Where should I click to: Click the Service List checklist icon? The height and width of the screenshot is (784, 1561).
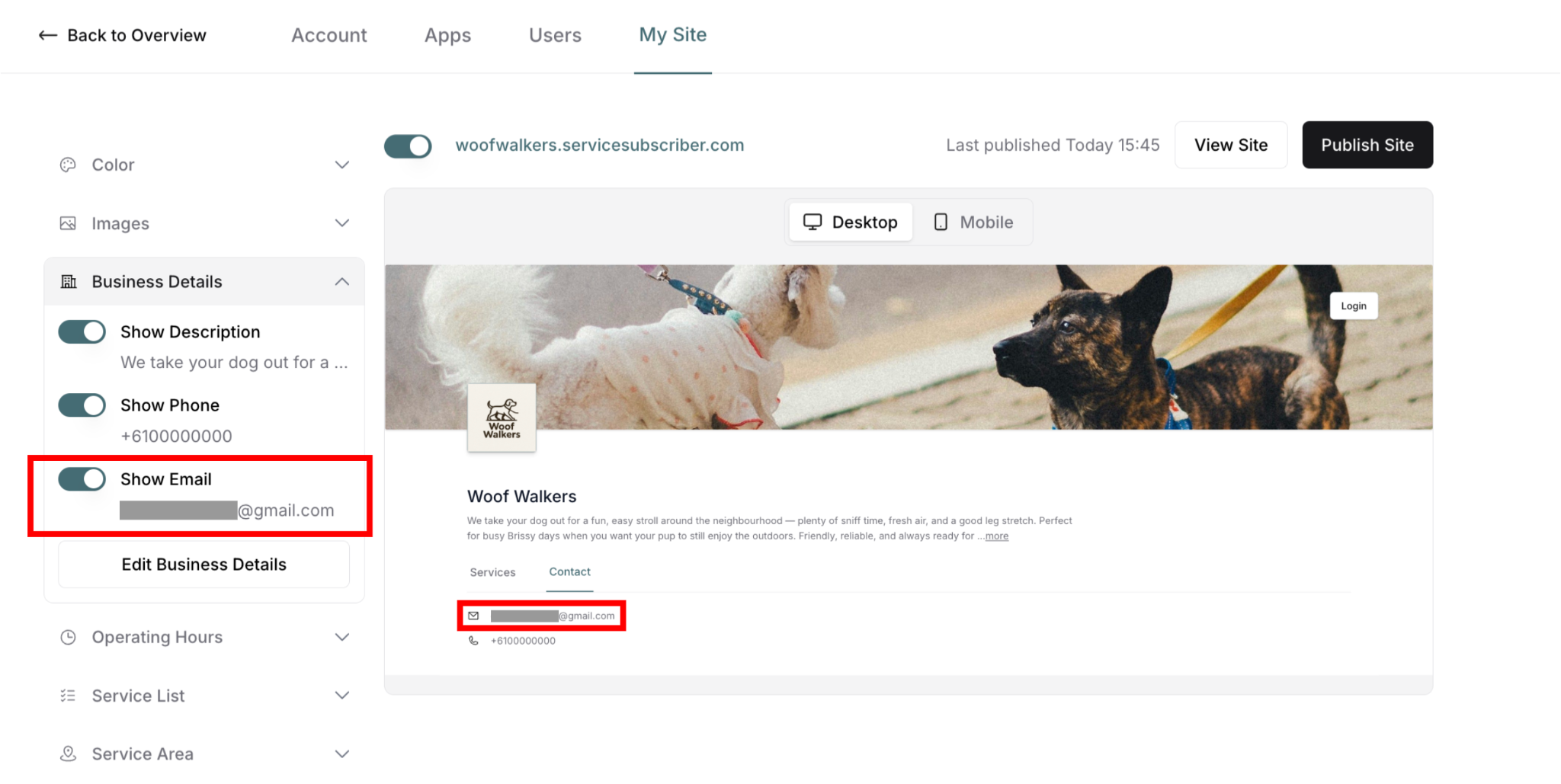click(x=68, y=696)
